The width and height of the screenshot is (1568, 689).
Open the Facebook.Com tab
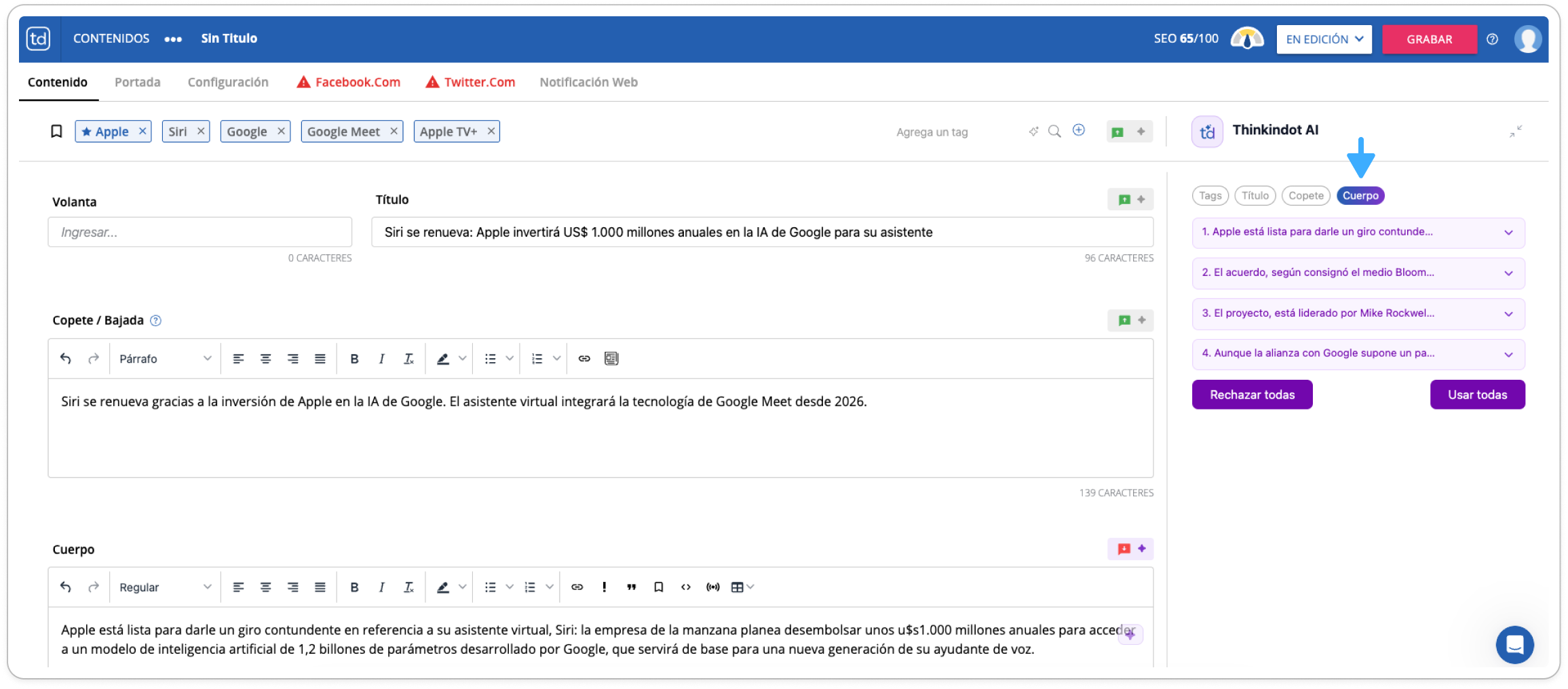[349, 82]
